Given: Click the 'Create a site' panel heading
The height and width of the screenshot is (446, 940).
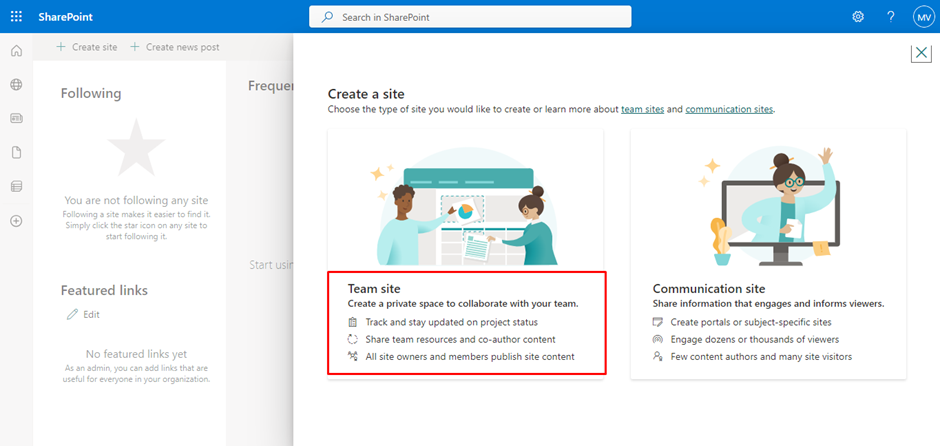Looking at the screenshot, I should point(366,94).
